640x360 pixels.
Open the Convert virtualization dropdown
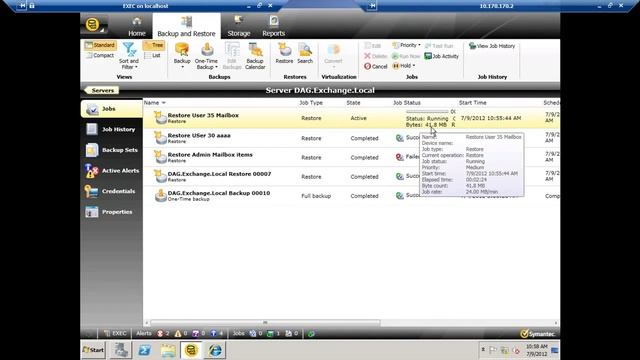(x=333, y=56)
